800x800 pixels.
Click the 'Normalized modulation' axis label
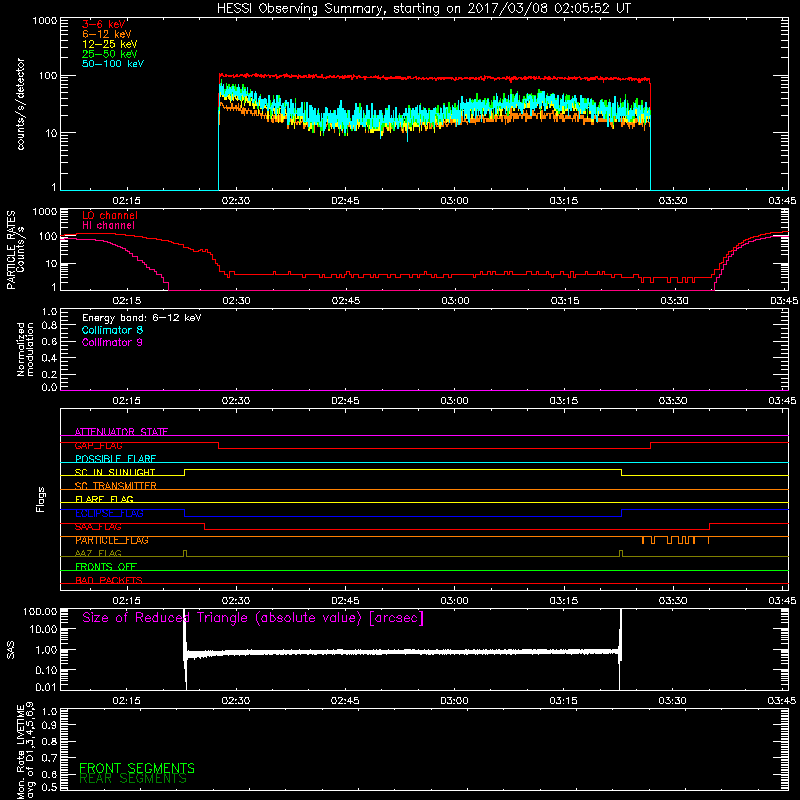pyautogui.click(x=25, y=349)
